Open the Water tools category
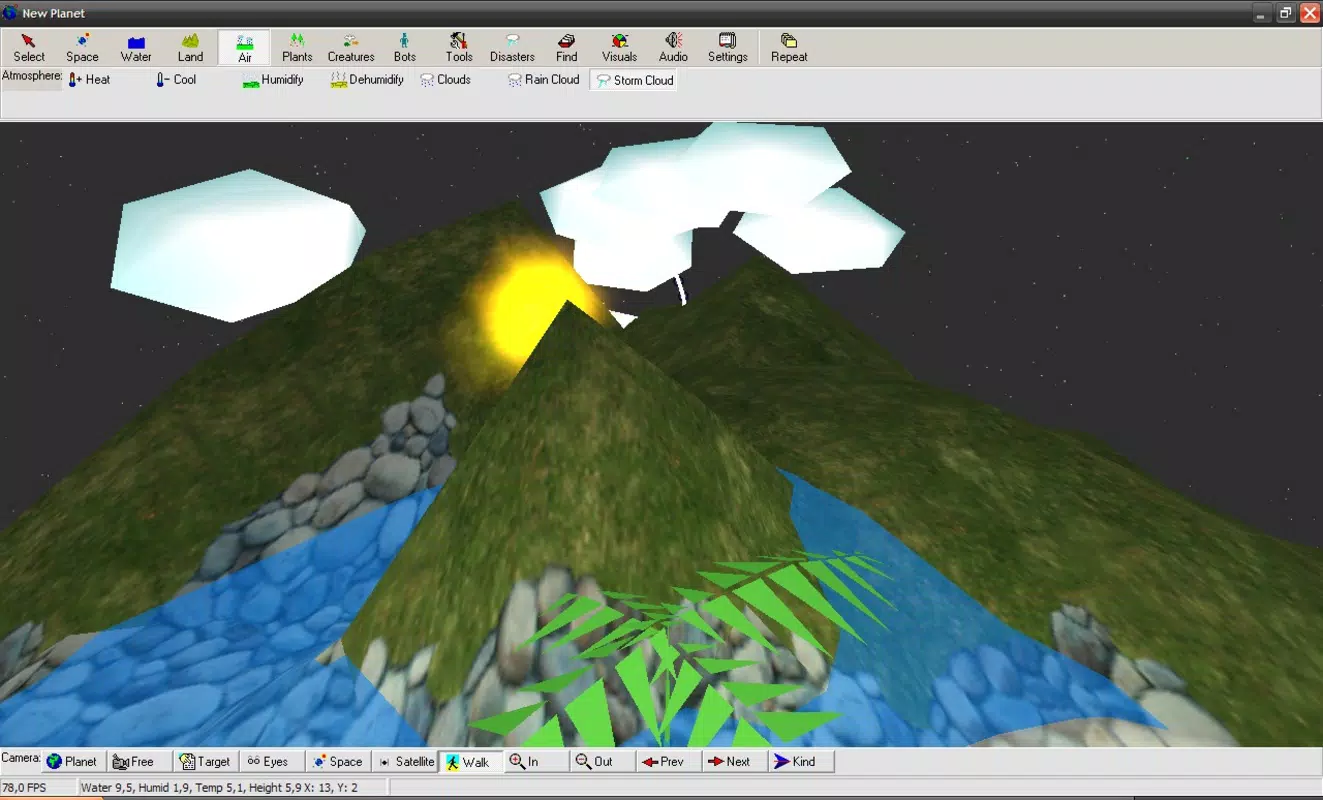 [x=136, y=48]
